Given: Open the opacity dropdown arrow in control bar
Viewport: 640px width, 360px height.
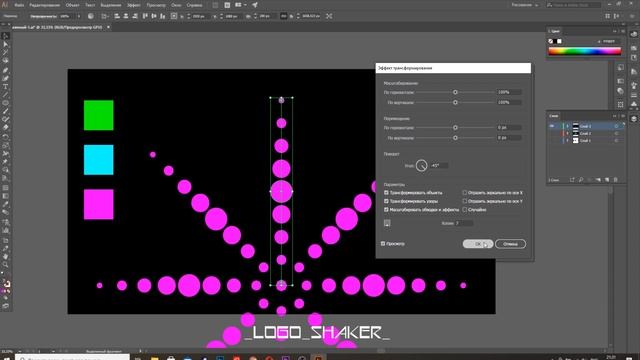Looking at the screenshot, I should pos(79,16).
